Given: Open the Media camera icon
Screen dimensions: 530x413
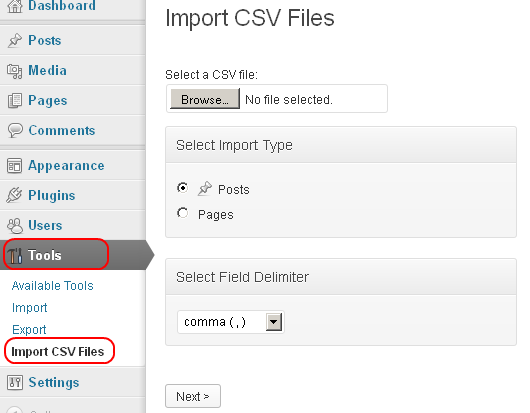Looking at the screenshot, I should (x=15, y=71).
